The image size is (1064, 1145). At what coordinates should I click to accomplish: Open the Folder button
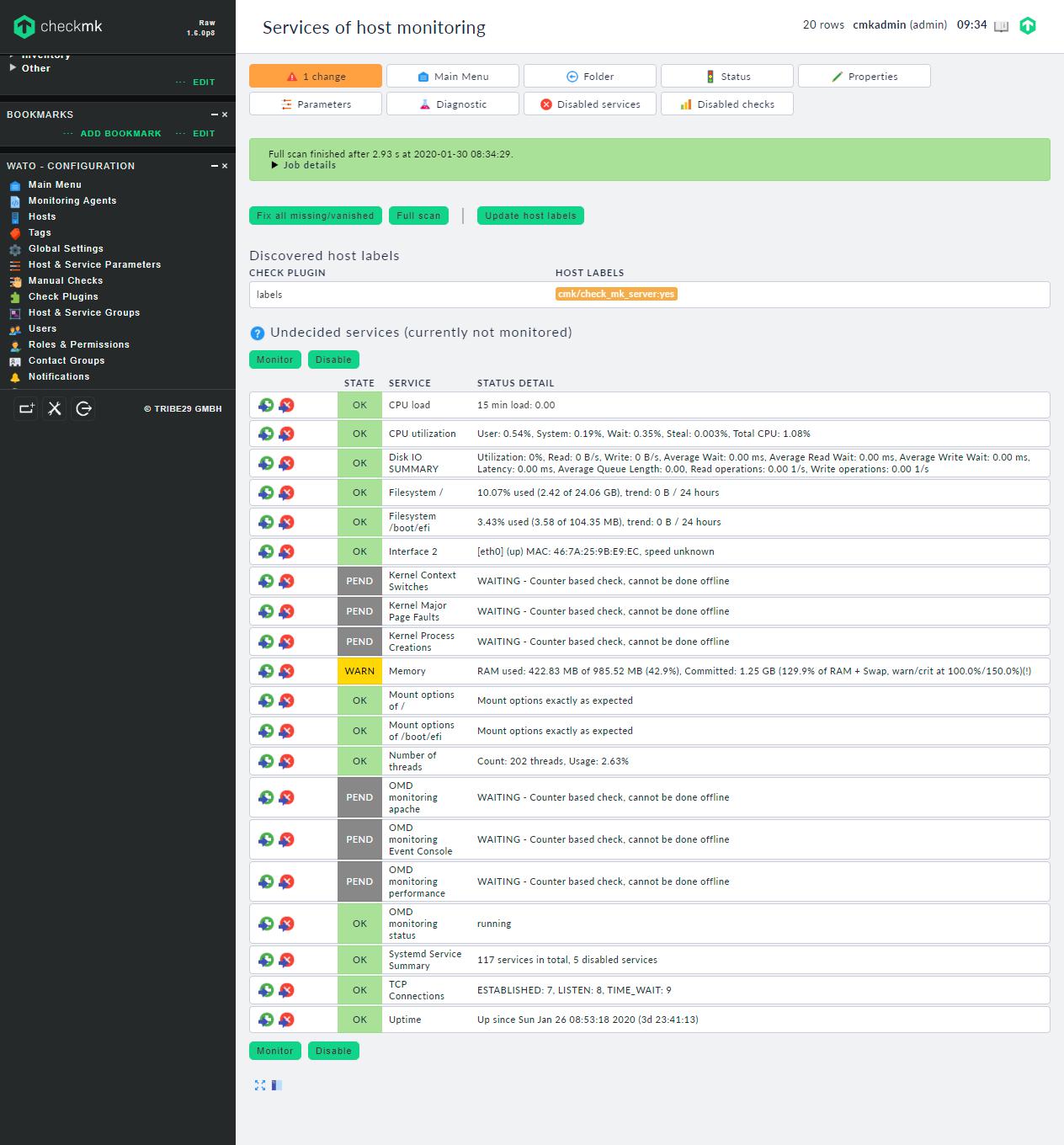(x=590, y=76)
